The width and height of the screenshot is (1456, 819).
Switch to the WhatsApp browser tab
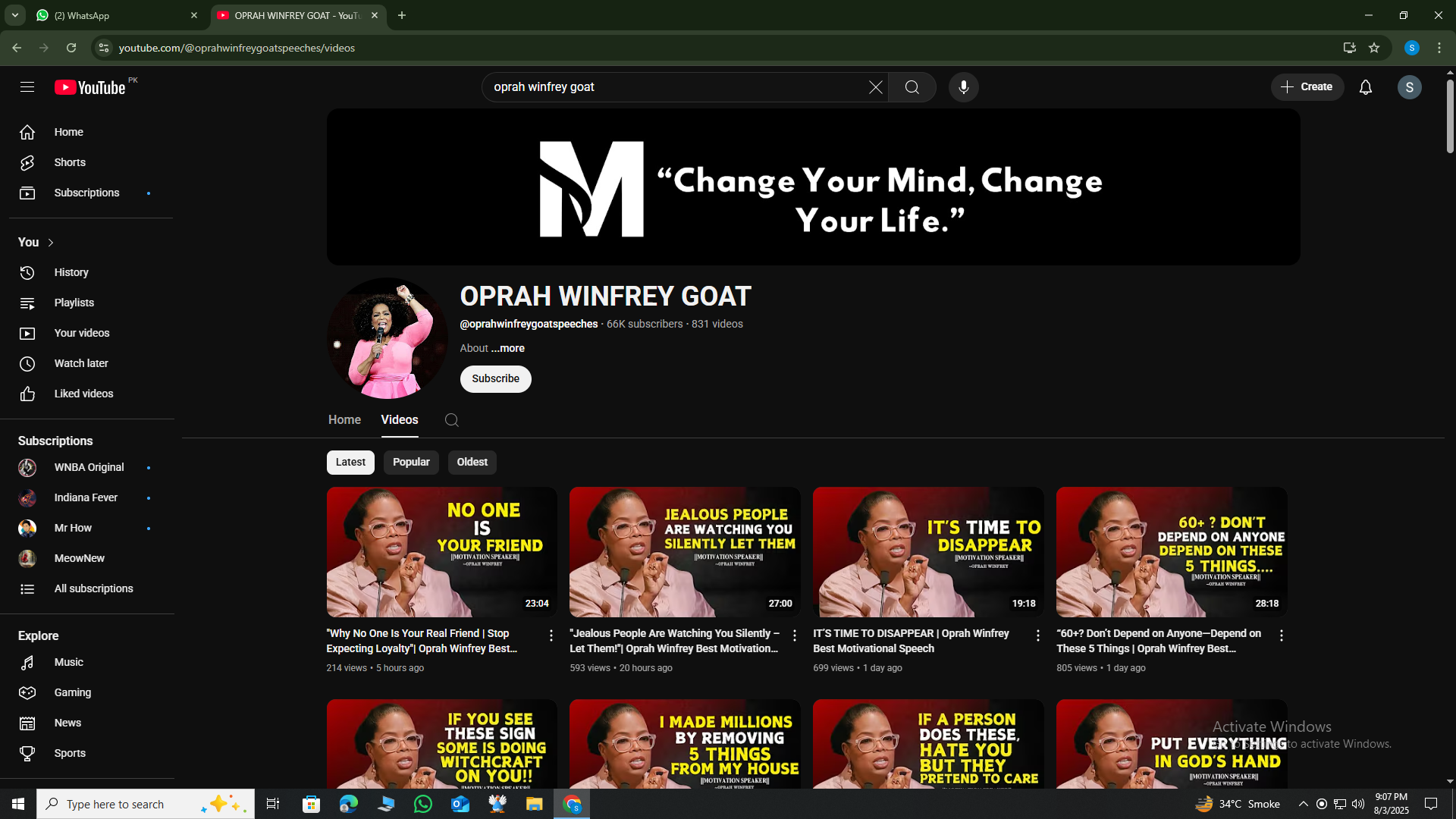(x=118, y=15)
